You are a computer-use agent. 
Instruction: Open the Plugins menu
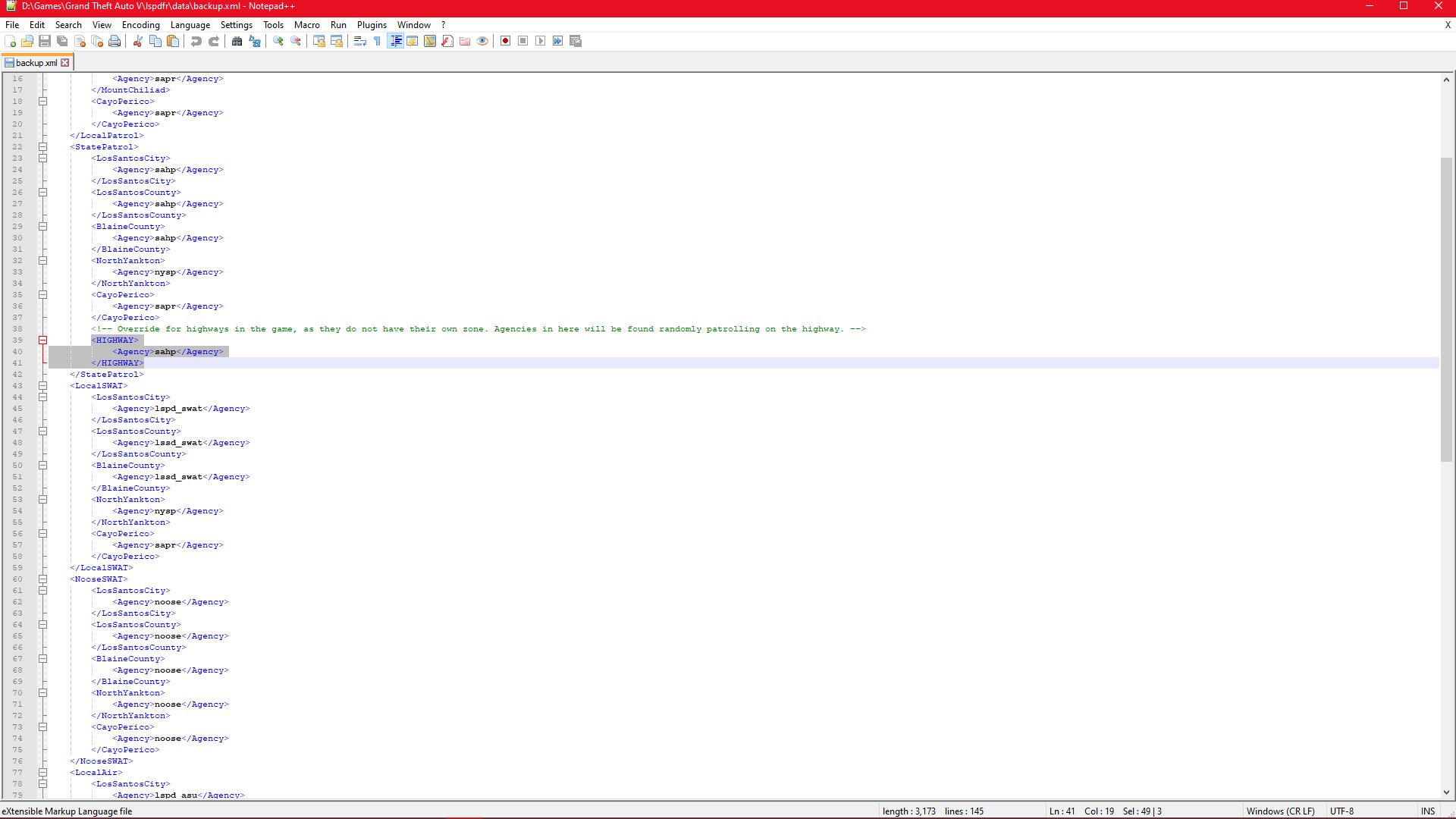(372, 25)
